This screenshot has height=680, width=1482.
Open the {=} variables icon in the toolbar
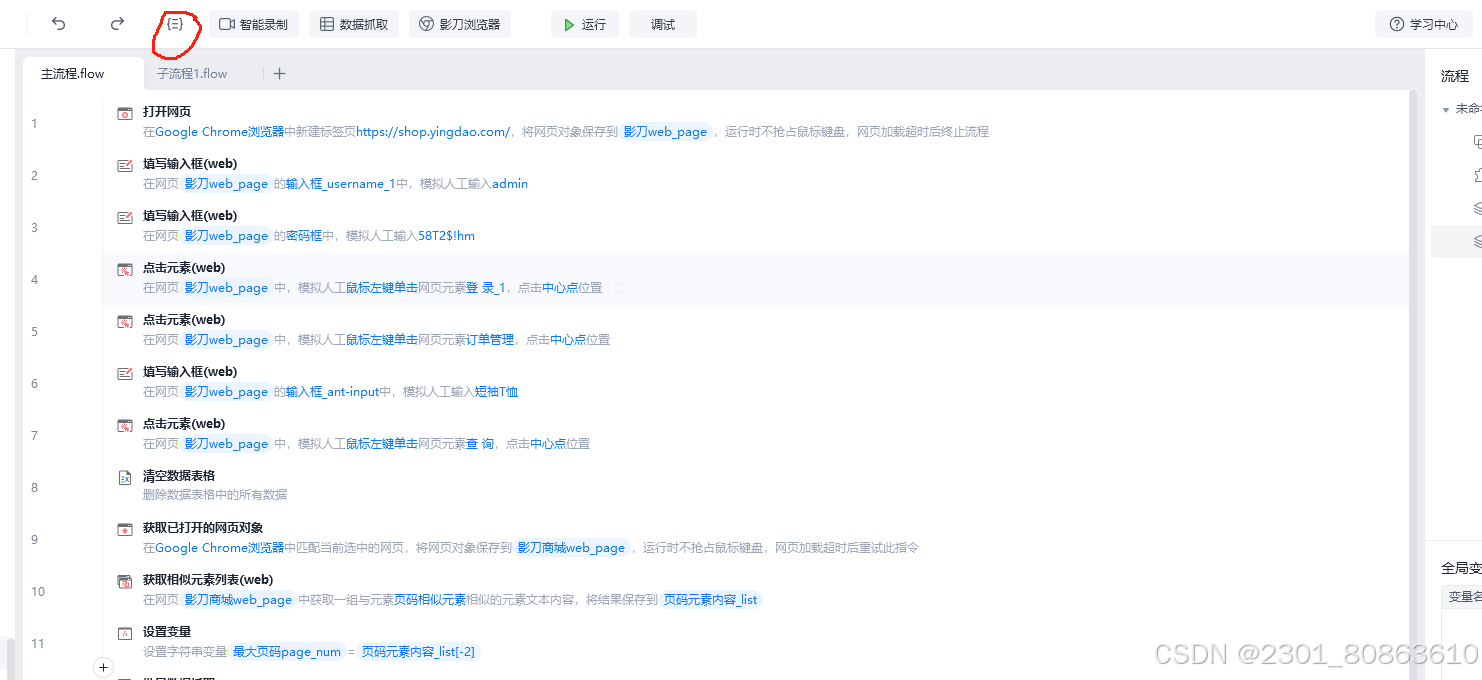175,24
